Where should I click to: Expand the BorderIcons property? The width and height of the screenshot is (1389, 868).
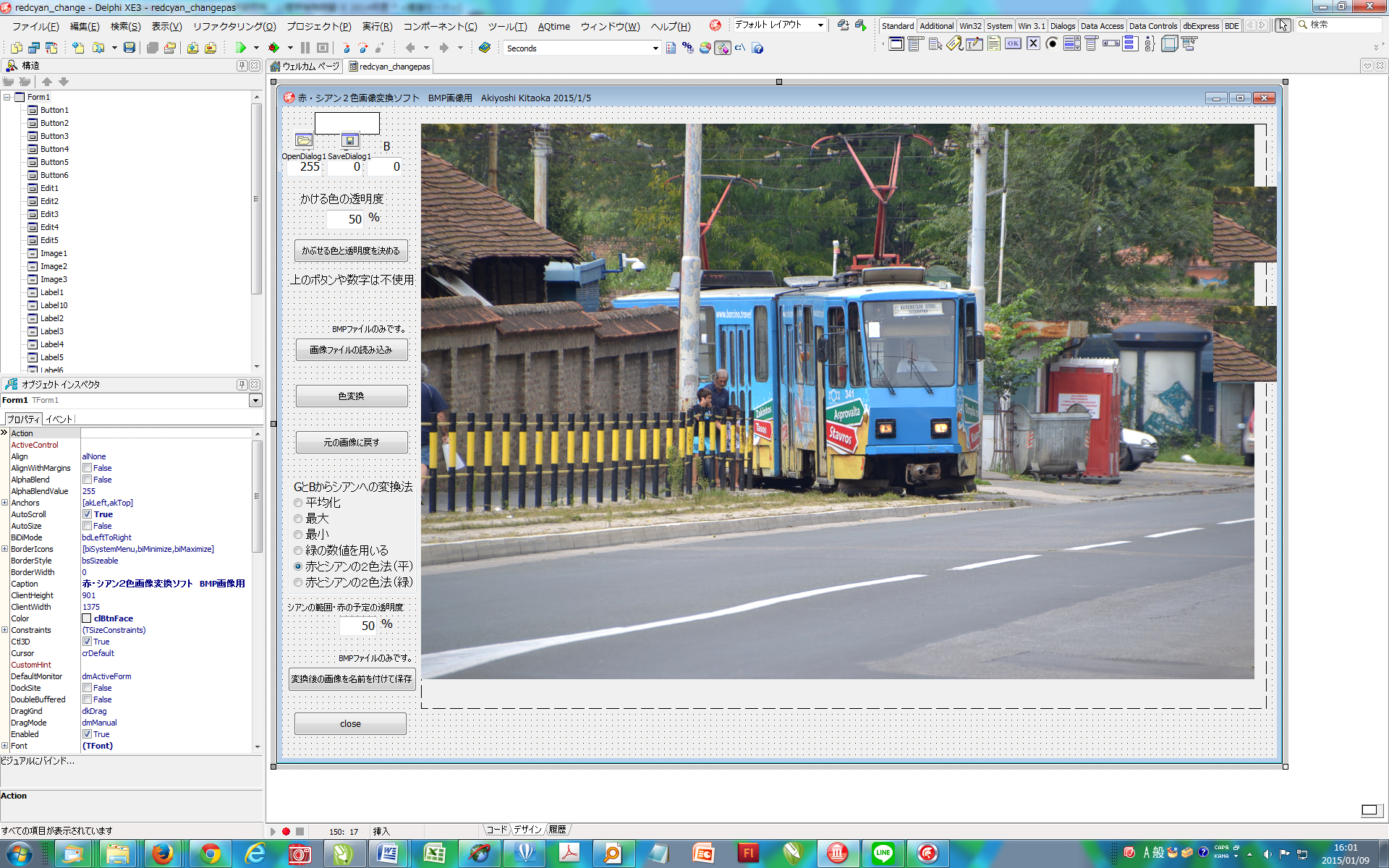tap(5, 549)
